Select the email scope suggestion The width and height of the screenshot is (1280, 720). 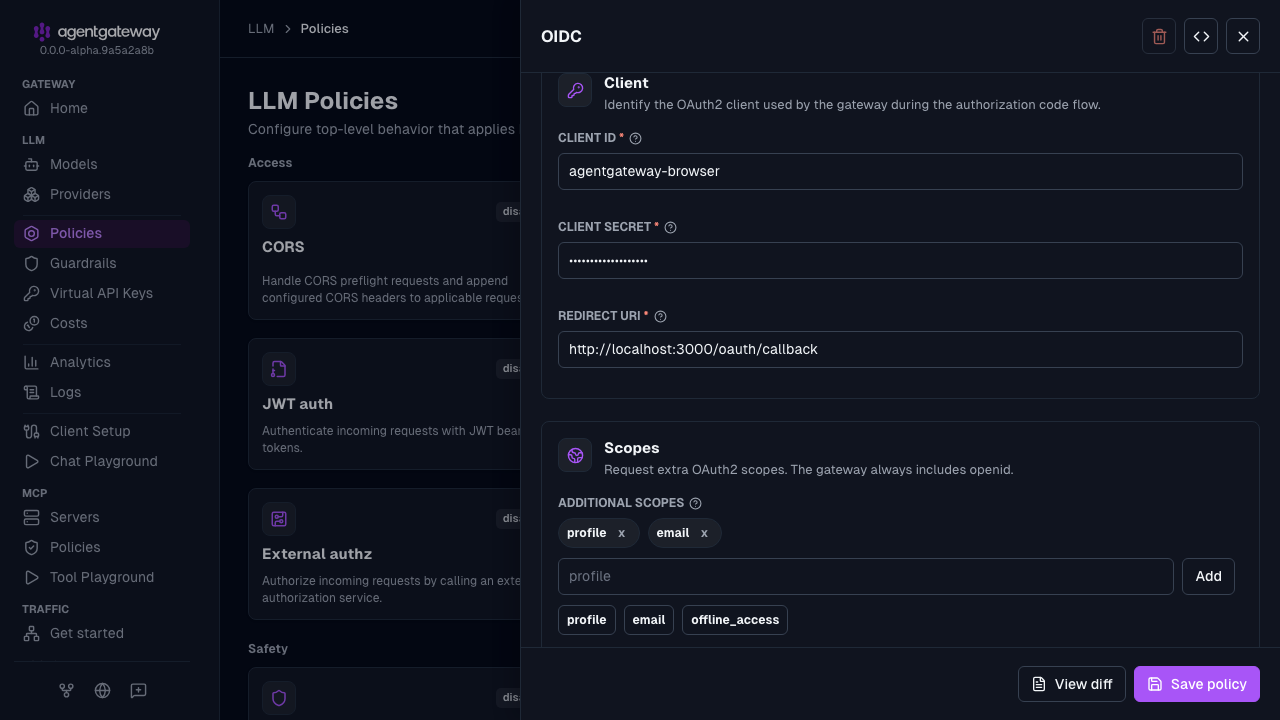pos(649,620)
